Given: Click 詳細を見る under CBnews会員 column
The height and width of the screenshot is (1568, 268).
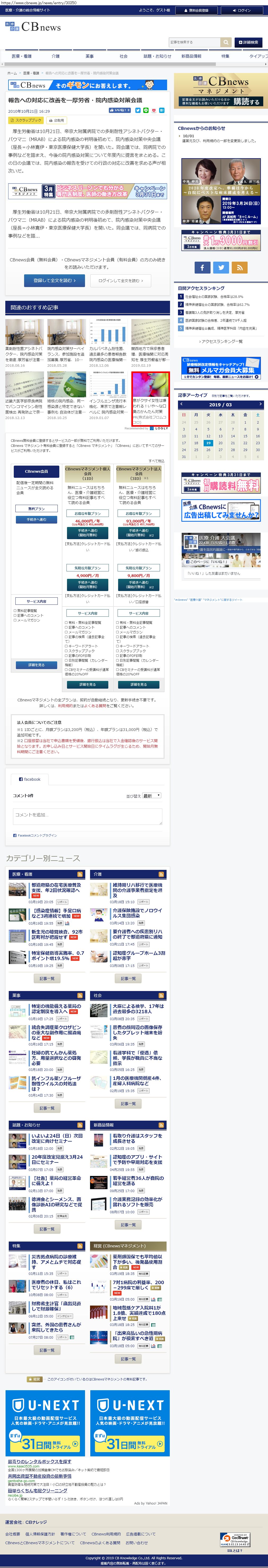Looking at the screenshot, I should coord(37,665).
